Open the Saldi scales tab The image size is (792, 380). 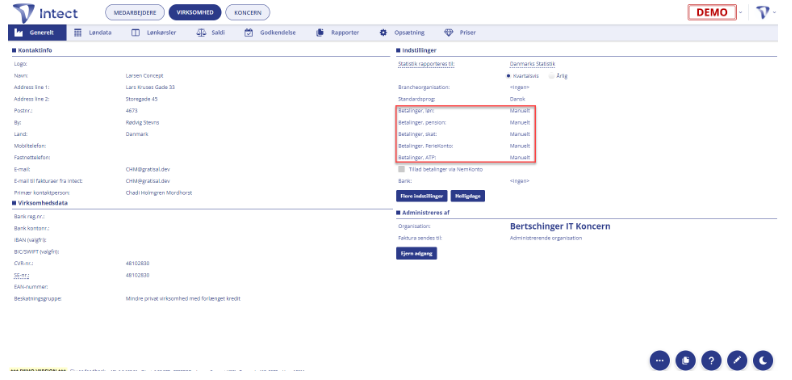tap(211, 32)
